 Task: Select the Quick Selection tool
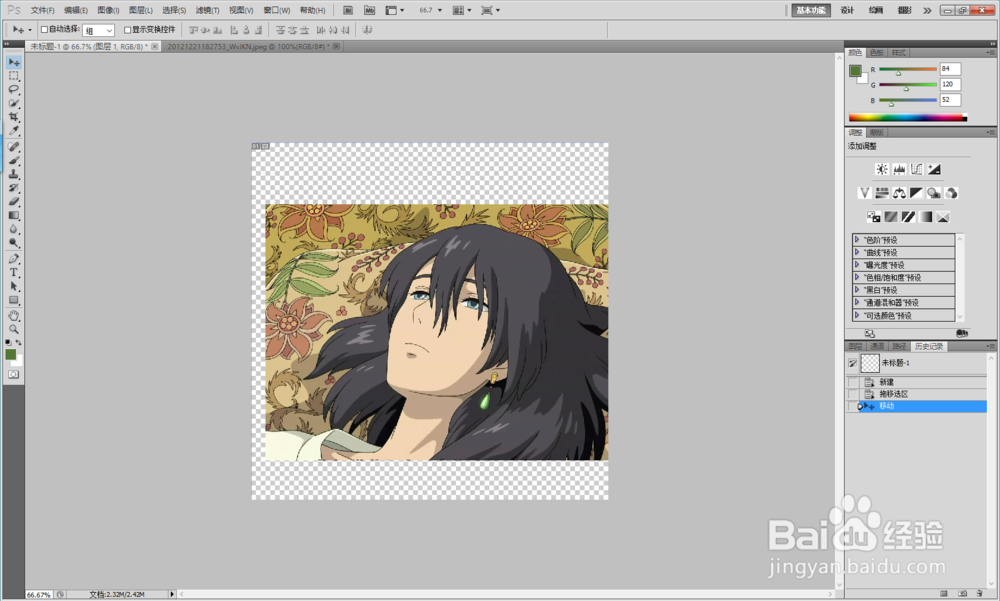pos(13,103)
